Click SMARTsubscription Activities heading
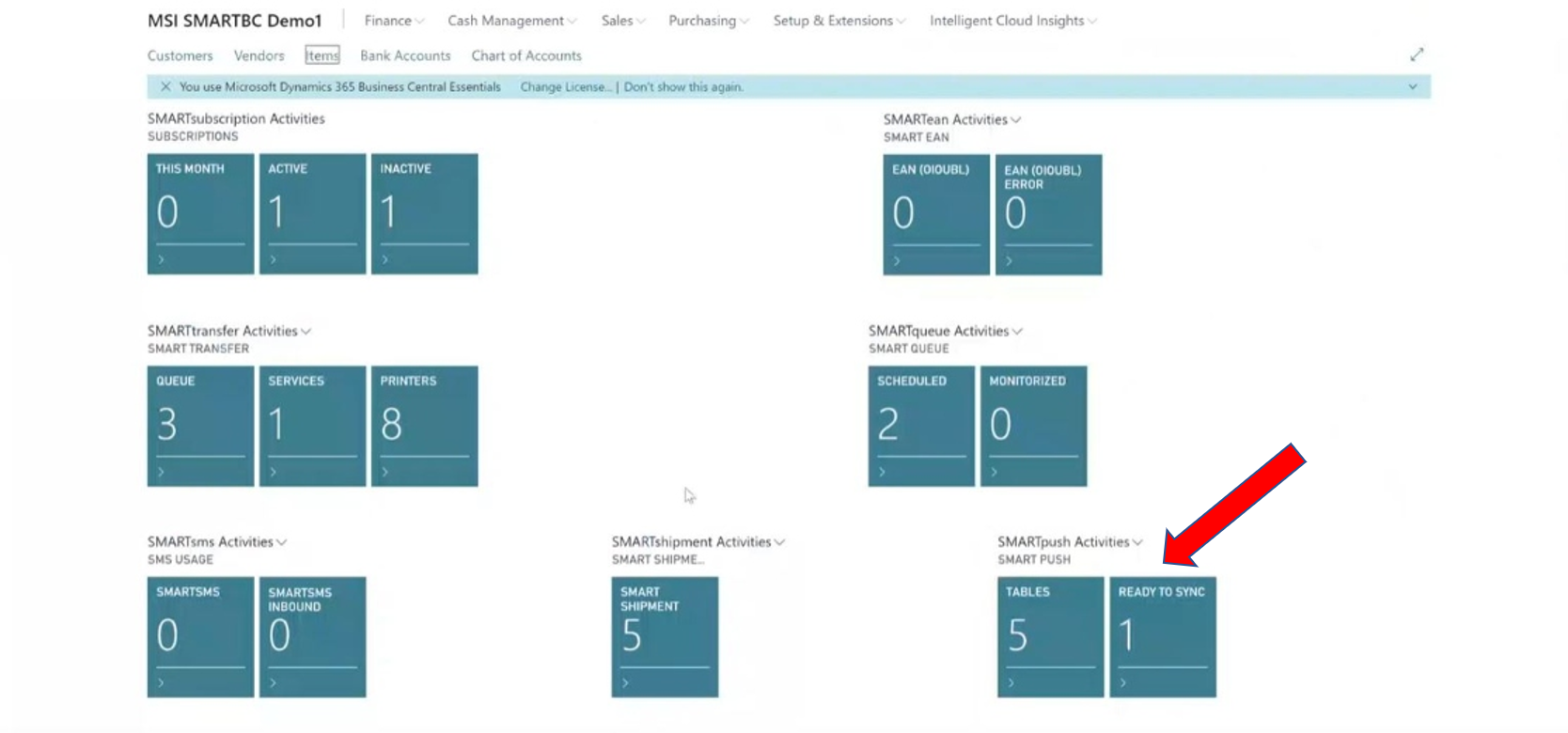This screenshot has width=1568, height=733. coord(236,119)
